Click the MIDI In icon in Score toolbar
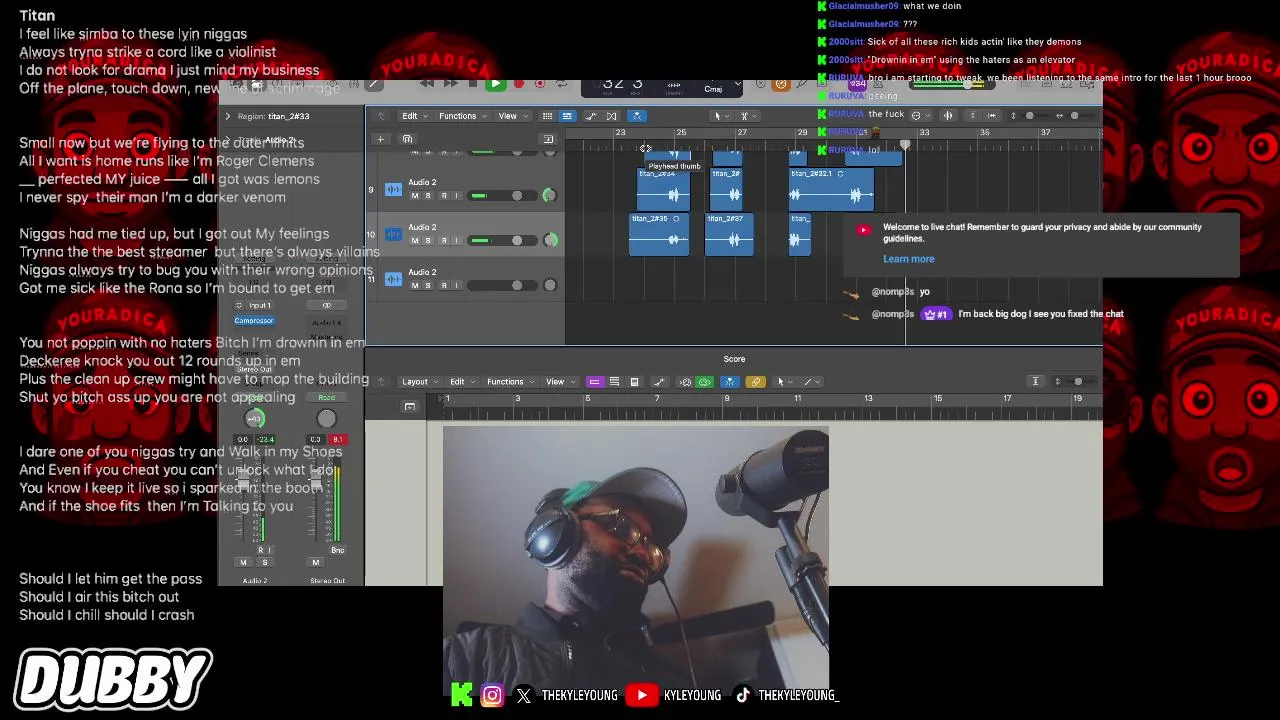 coord(685,381)
